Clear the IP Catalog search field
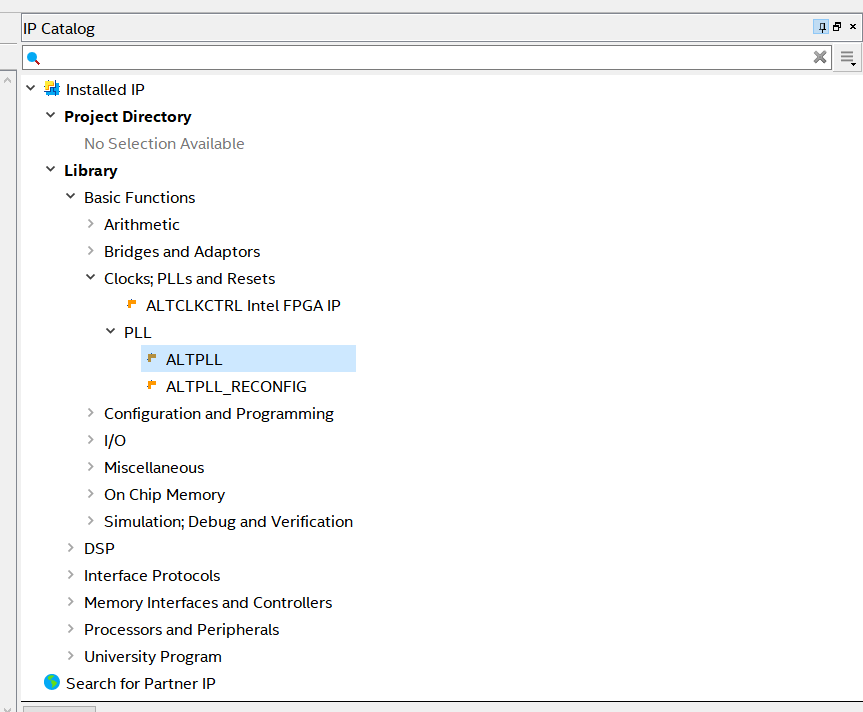The height and width of the screenshot is (712, 863). pos(820,57)
